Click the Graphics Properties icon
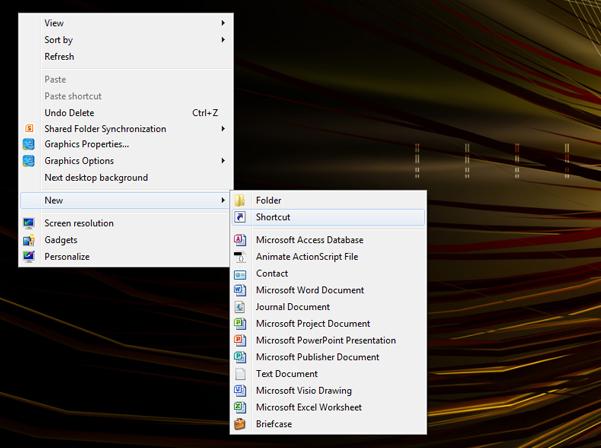Screen dimensions: 601x448 point(28,144)
